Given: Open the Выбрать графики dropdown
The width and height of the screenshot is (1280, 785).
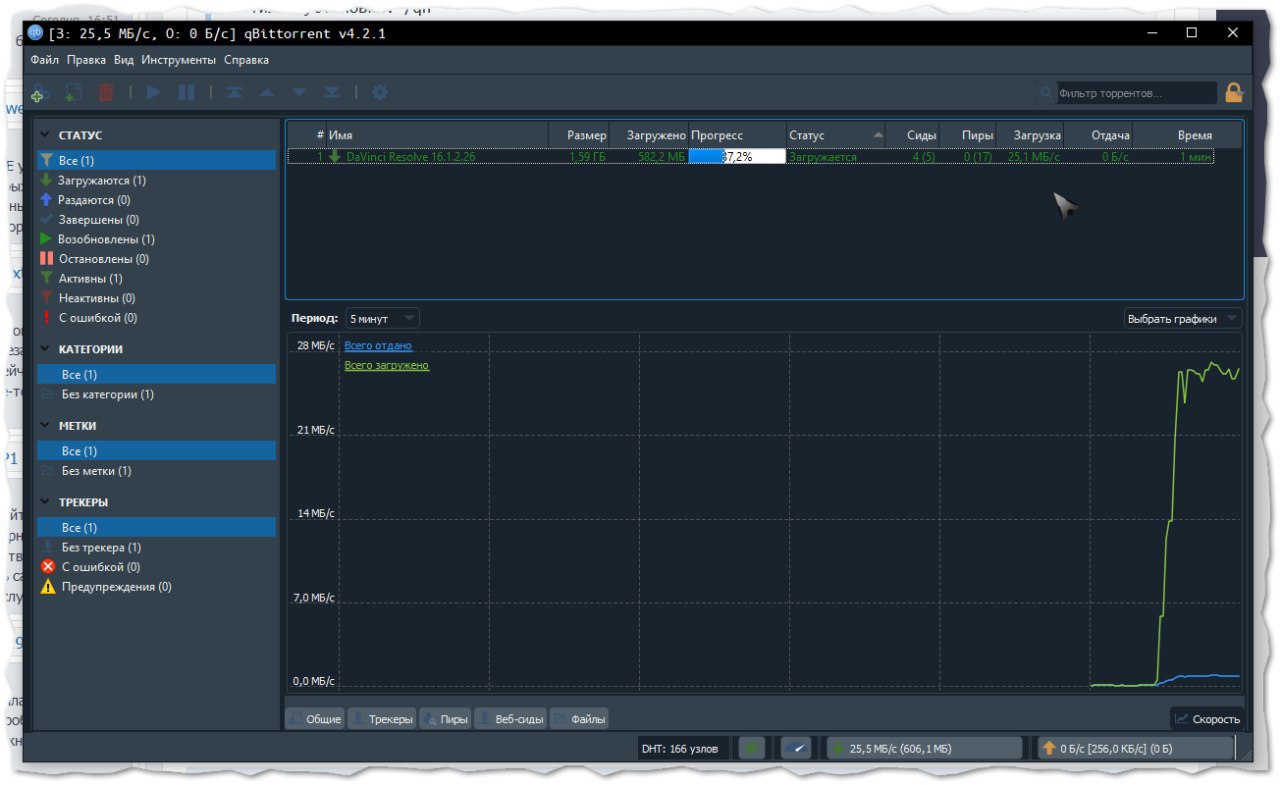Looking at the screenshot, I should pos(1182,319).
